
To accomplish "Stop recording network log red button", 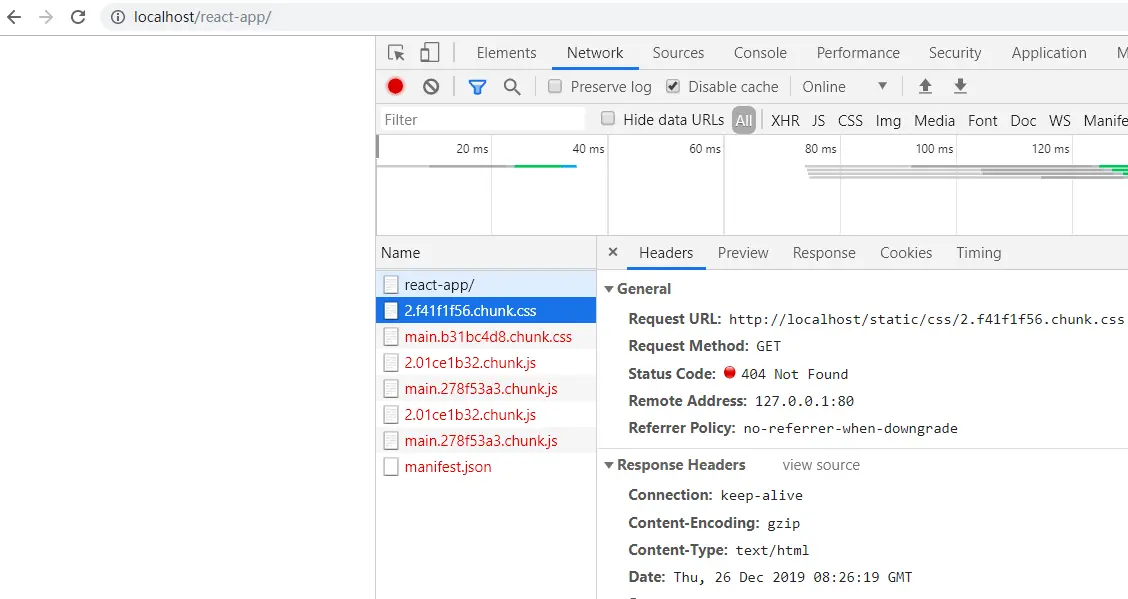I will pos(395,86).
